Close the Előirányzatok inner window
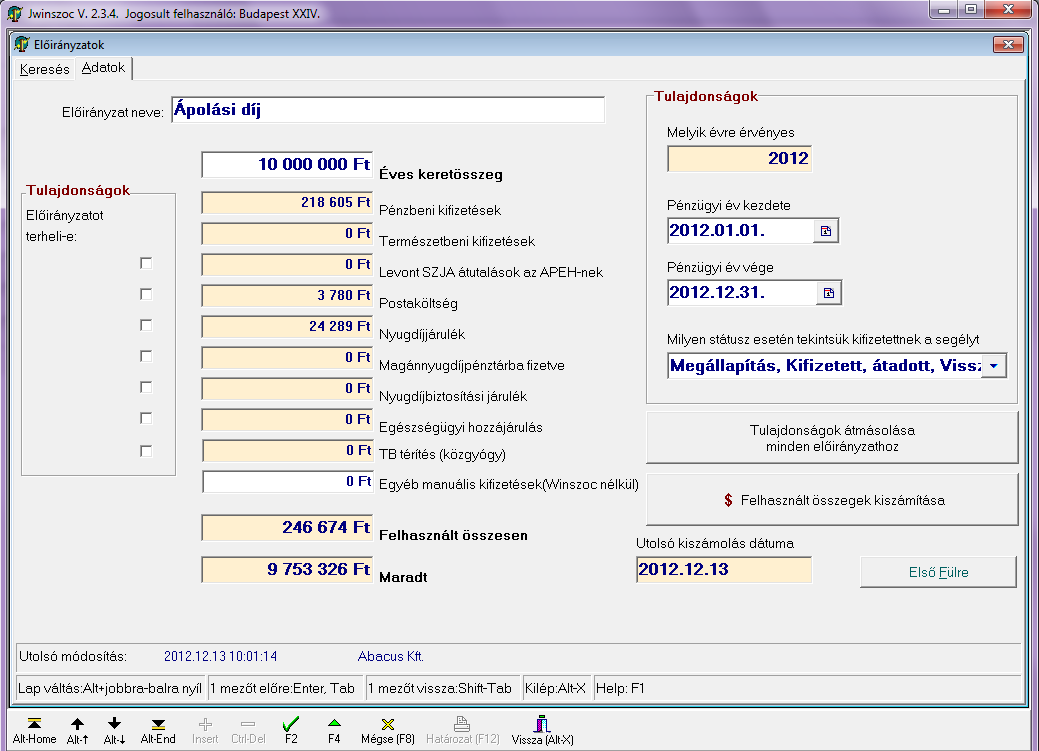Image resolution: width=1039 pixels, height=751 pixels. pos(1008,44)
